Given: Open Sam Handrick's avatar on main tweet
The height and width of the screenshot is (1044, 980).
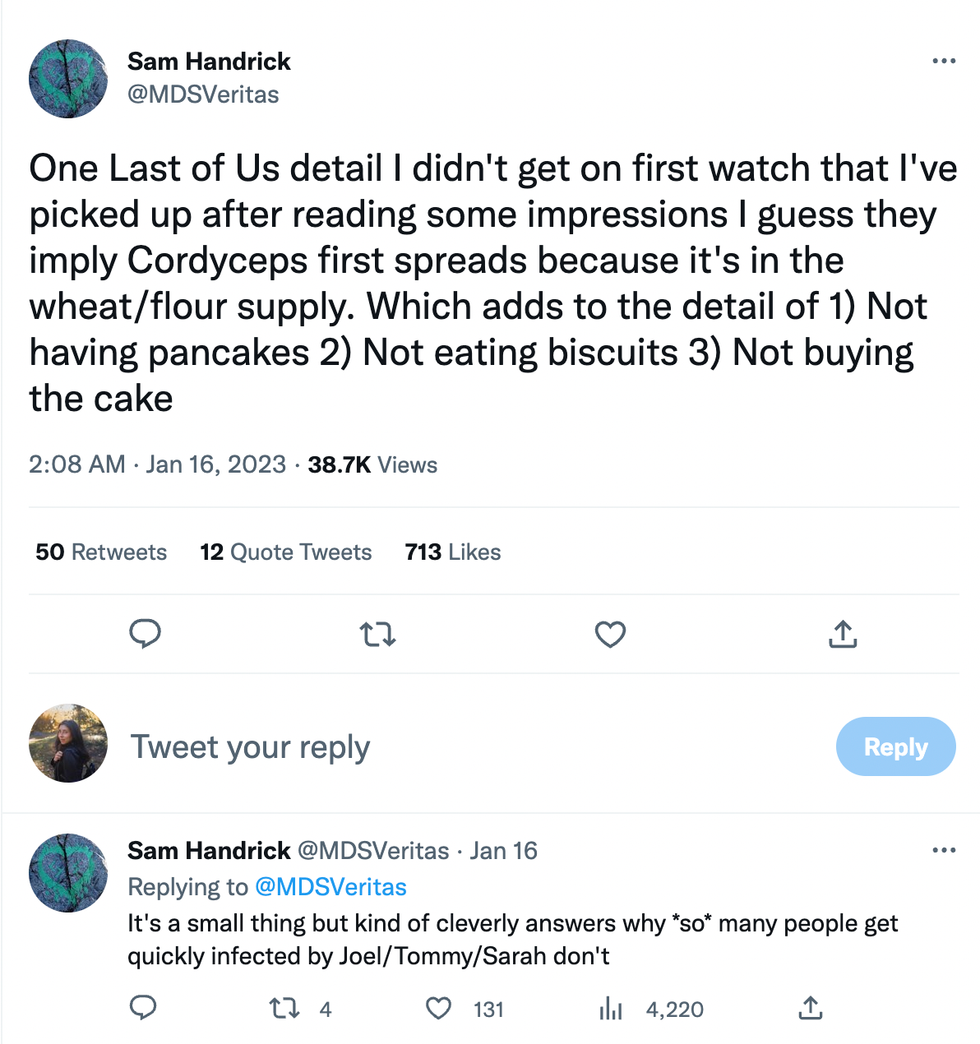Looking at the screenshot, I should (68, 79).
